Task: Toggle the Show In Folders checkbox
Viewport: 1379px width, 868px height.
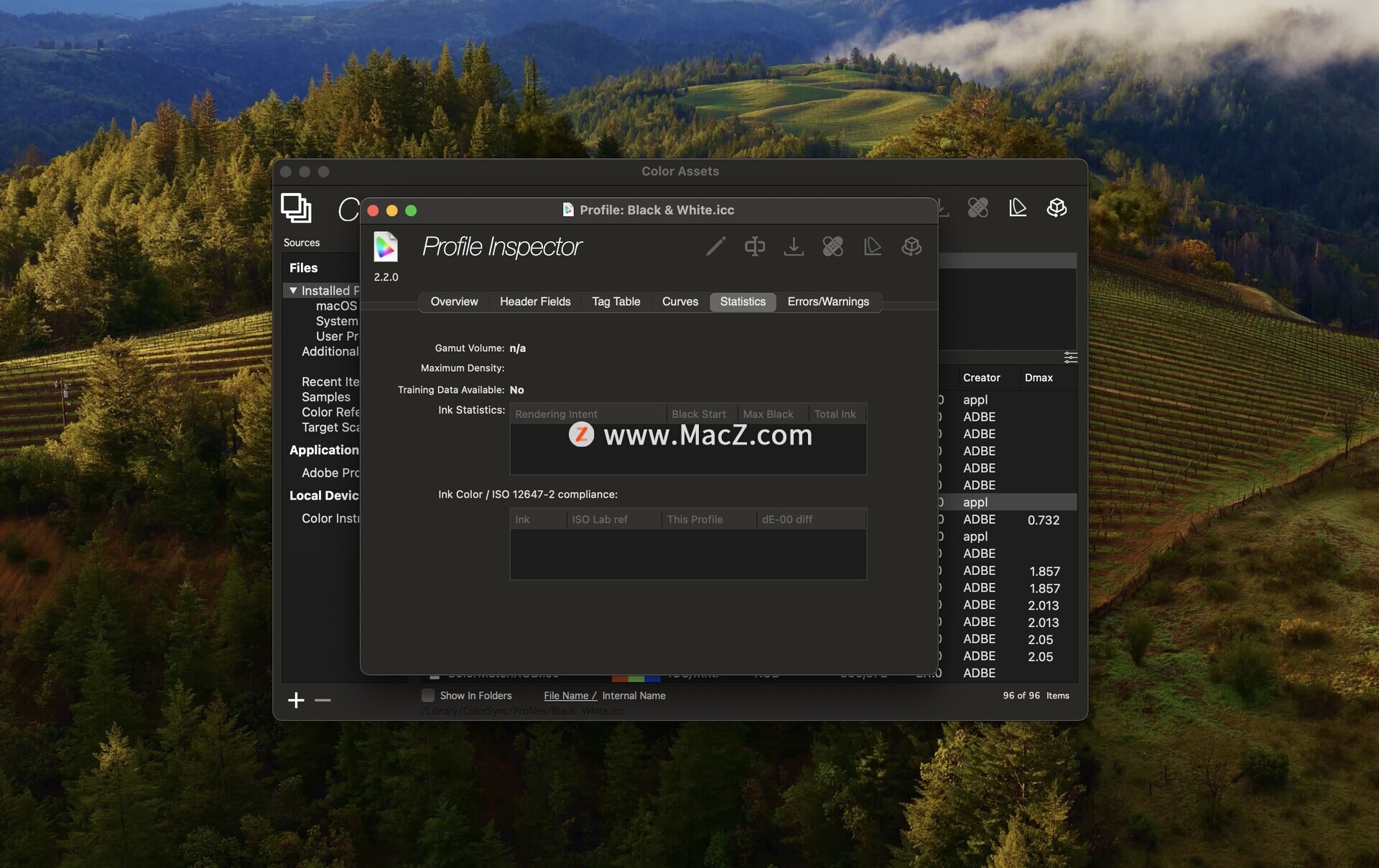Action: tap(428, 695)
